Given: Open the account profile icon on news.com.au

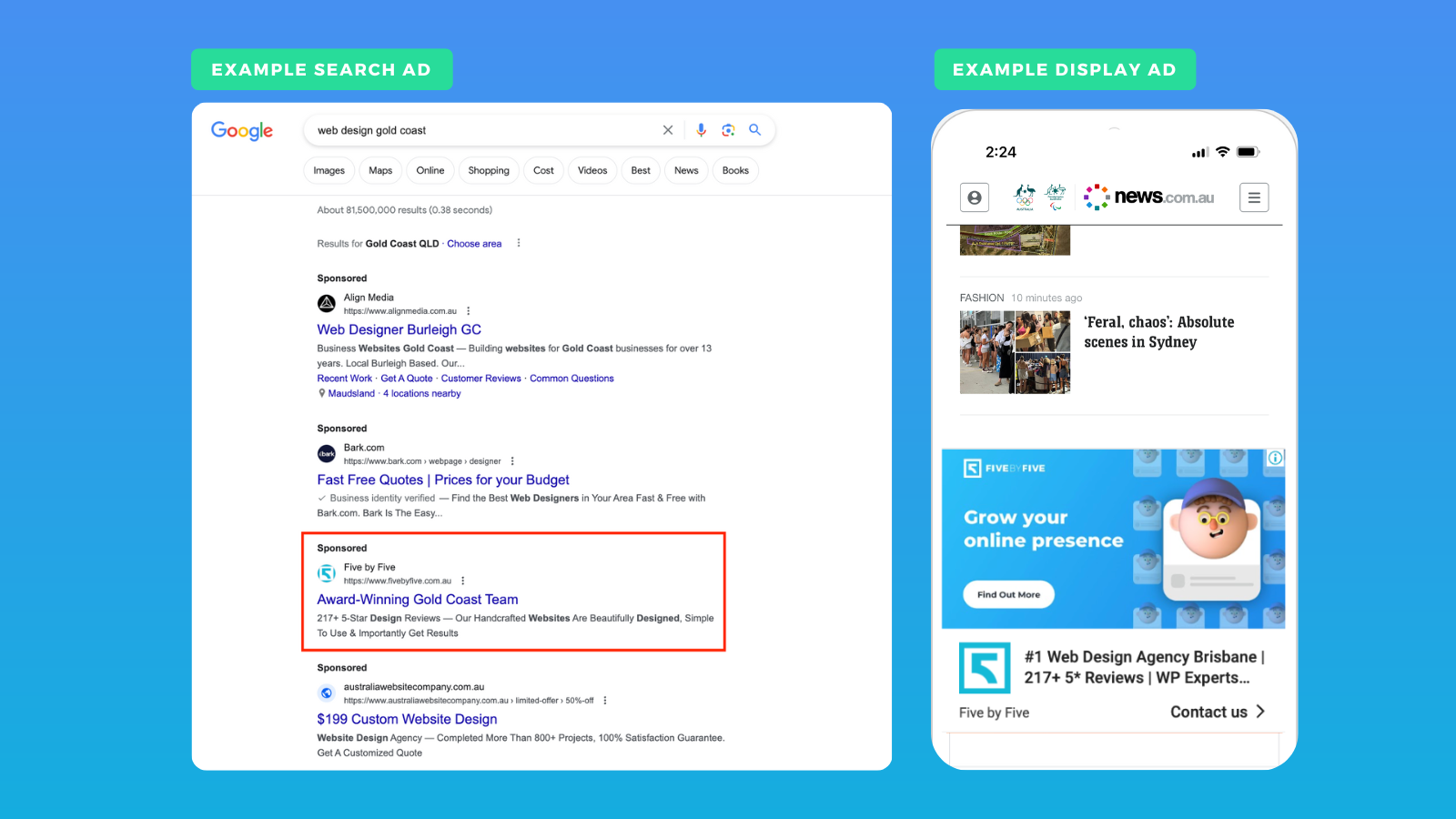Looking at the screenshot, I should pos(975,197).
